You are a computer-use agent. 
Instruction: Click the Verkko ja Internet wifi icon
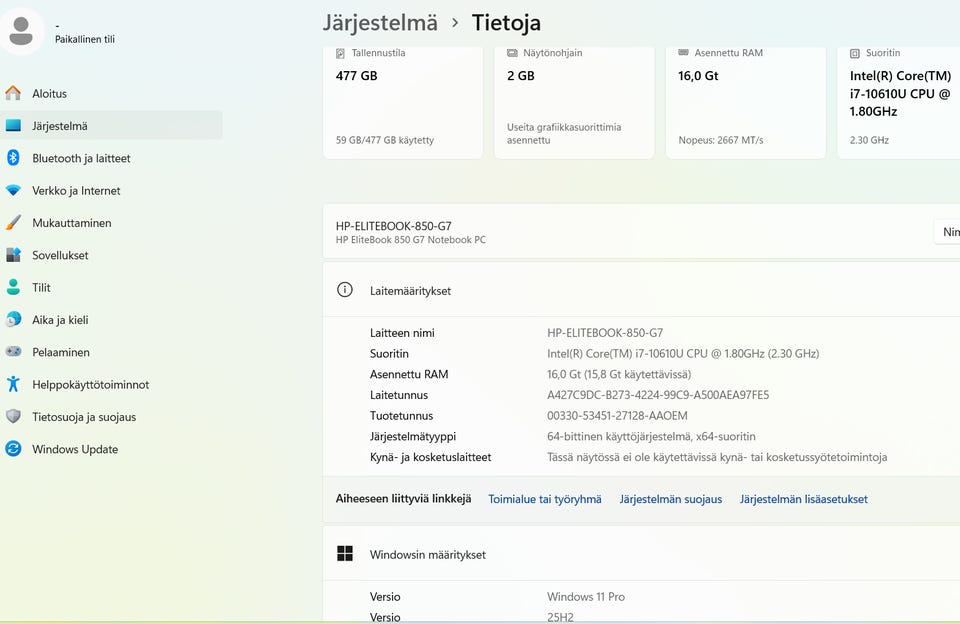(x=13, y=191)
